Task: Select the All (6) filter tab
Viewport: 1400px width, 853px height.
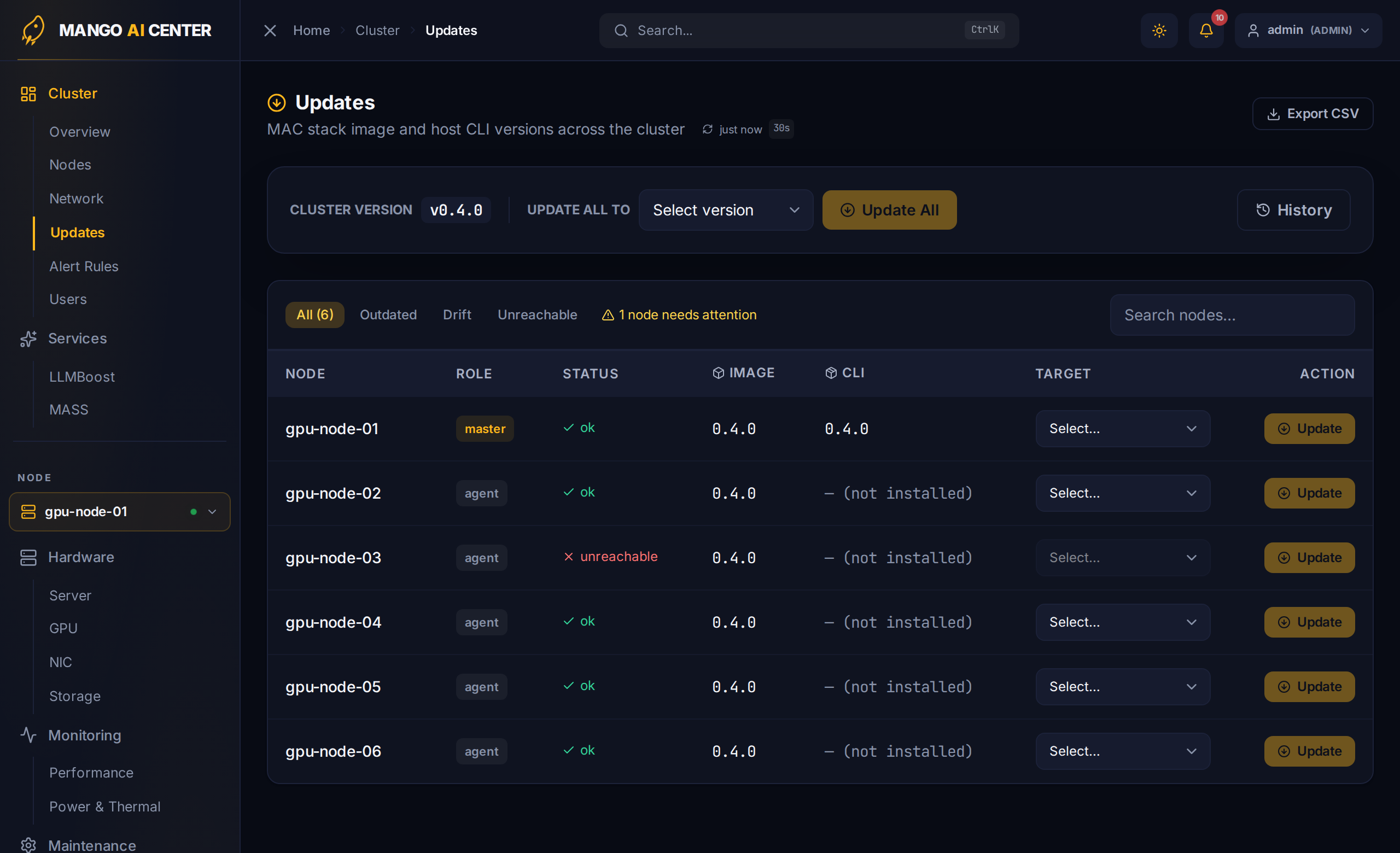Action: coord(315,315)
